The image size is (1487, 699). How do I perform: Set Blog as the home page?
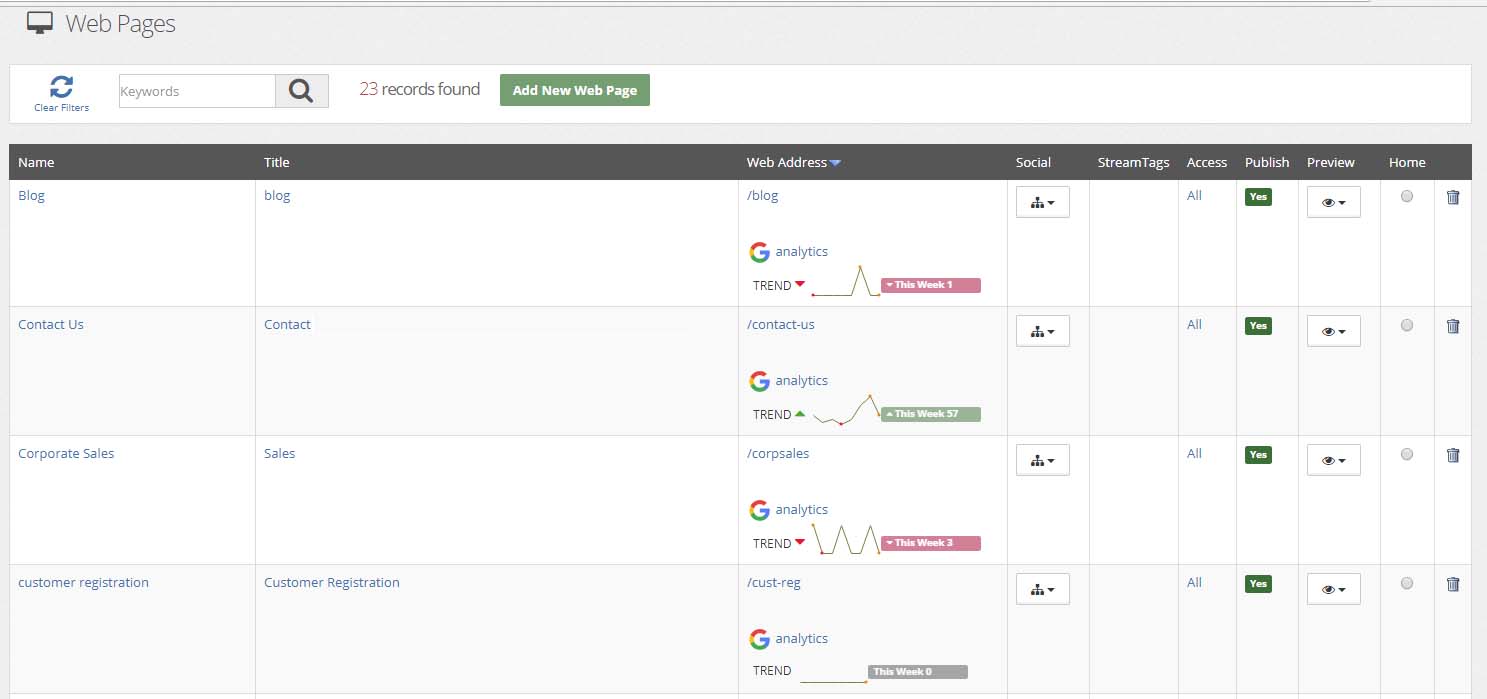(x=1407, y=196)
